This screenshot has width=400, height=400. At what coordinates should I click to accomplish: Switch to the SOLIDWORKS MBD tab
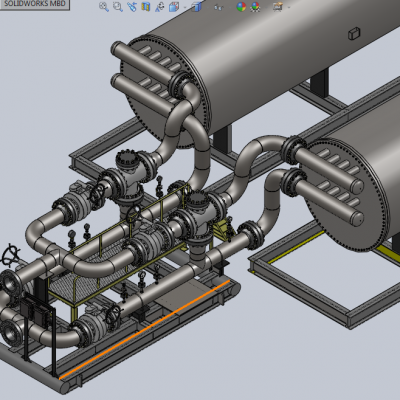(x=35, y=4)
